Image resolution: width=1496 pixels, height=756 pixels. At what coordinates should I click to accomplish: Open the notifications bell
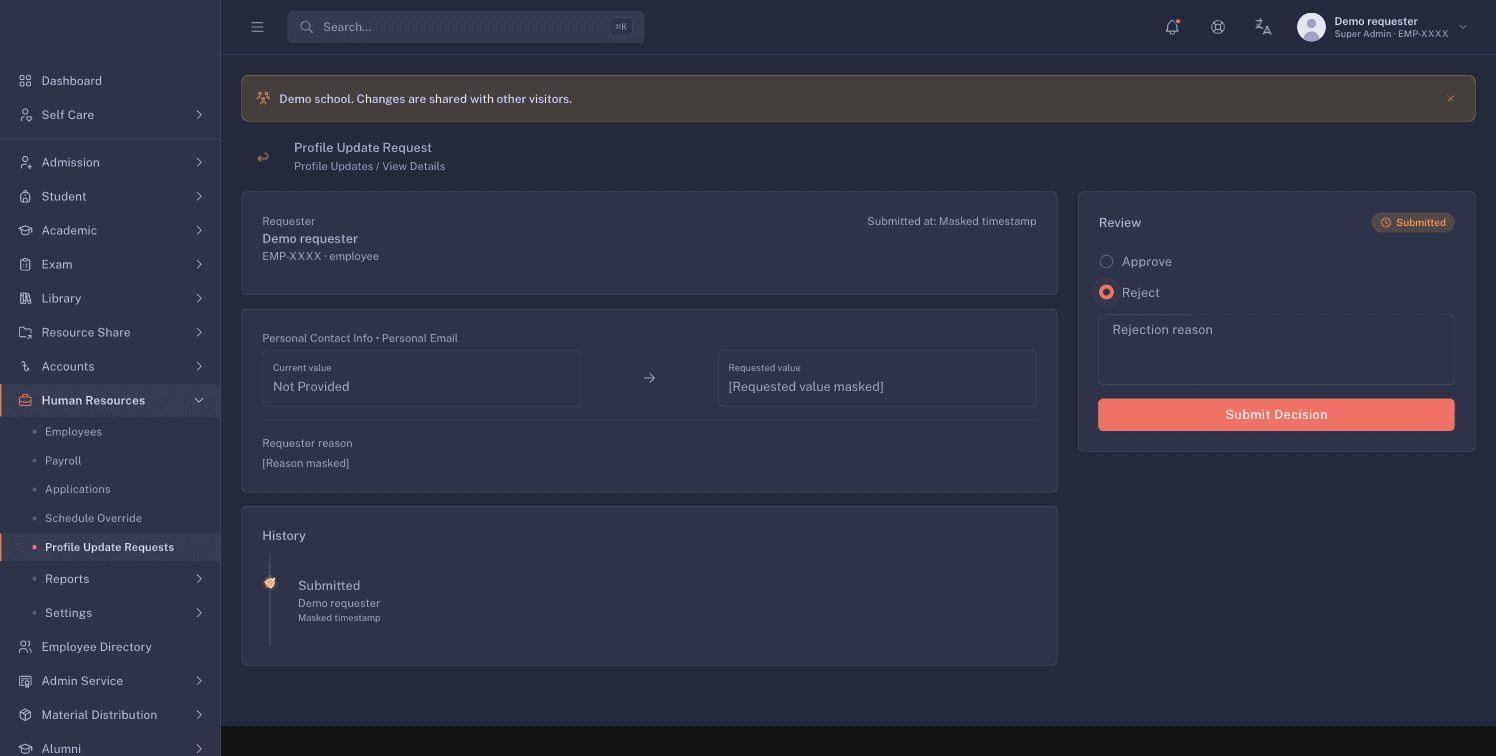coord(1172,27)
